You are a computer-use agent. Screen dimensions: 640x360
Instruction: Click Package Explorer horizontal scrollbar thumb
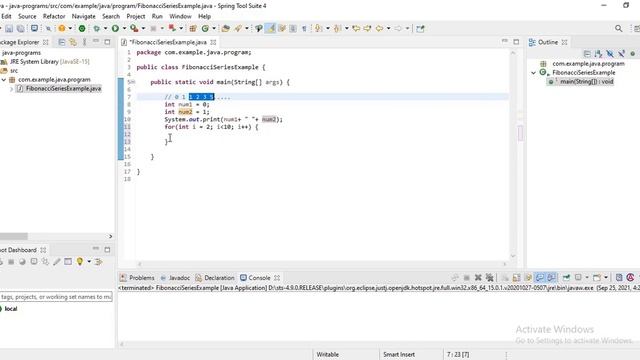click(13, 236)
